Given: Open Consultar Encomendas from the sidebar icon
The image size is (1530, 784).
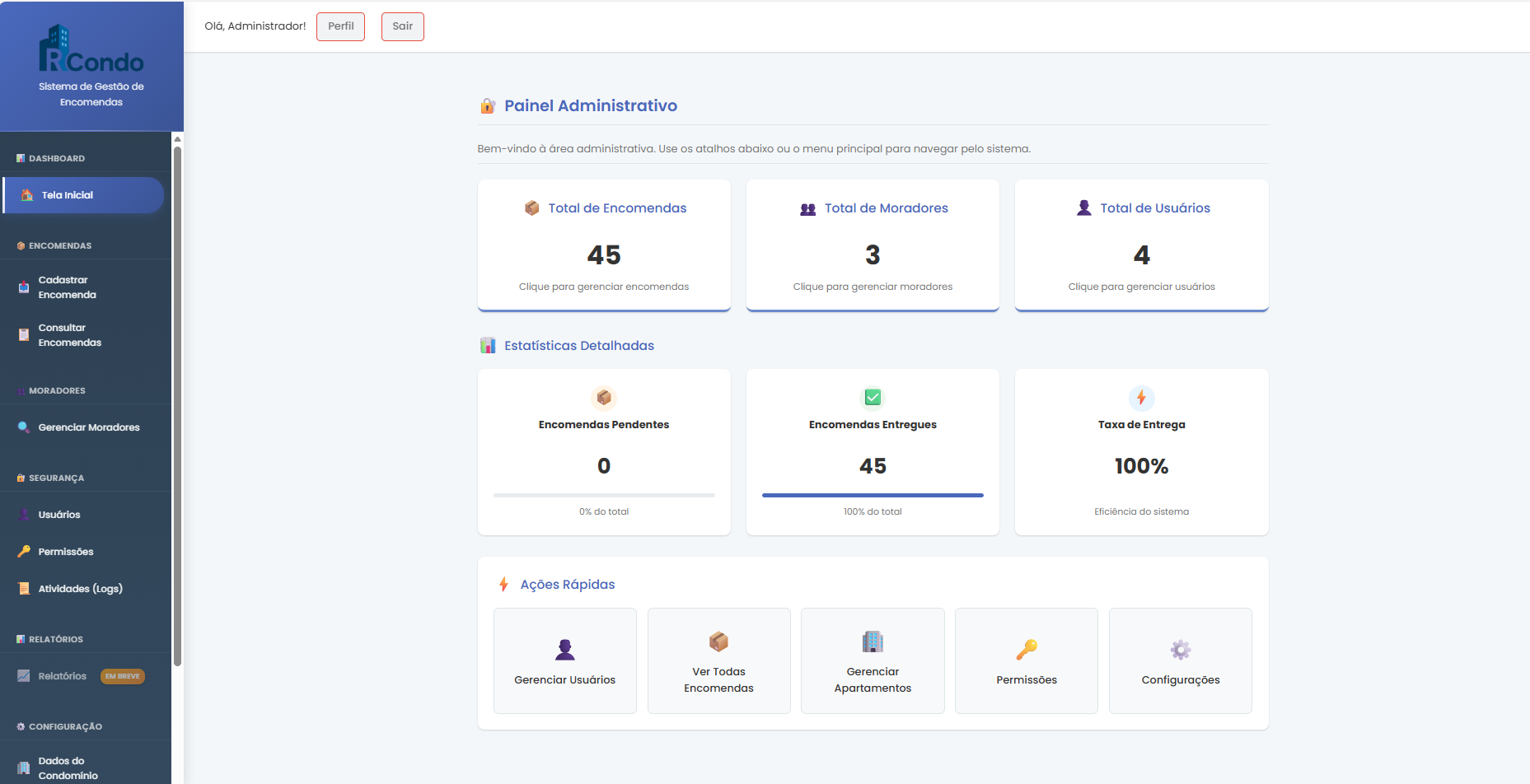Looking at the screenshot, I should 22,334.
